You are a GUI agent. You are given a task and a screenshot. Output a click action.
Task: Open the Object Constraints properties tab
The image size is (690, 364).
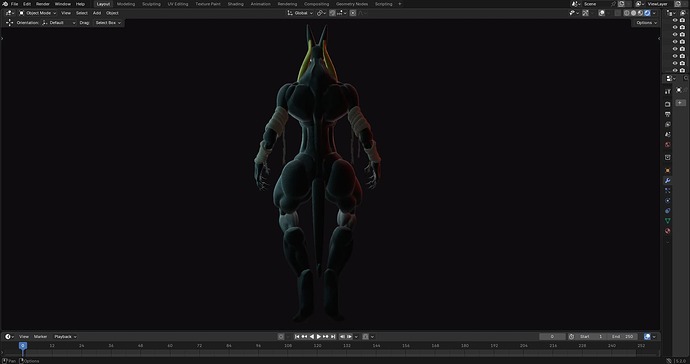[x=668, y=211]
